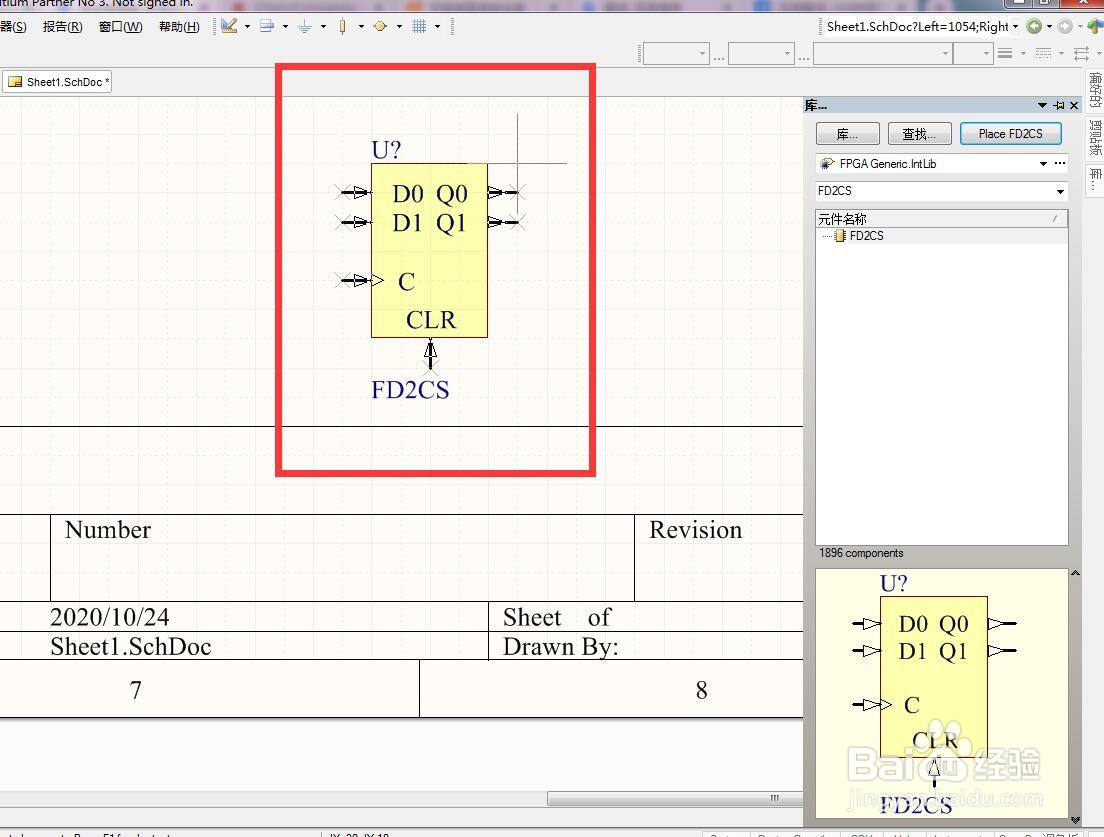This screenshot has width=1104, height=837.
Task: Click the 查找... search button
Action: click(x=920, y=134)
